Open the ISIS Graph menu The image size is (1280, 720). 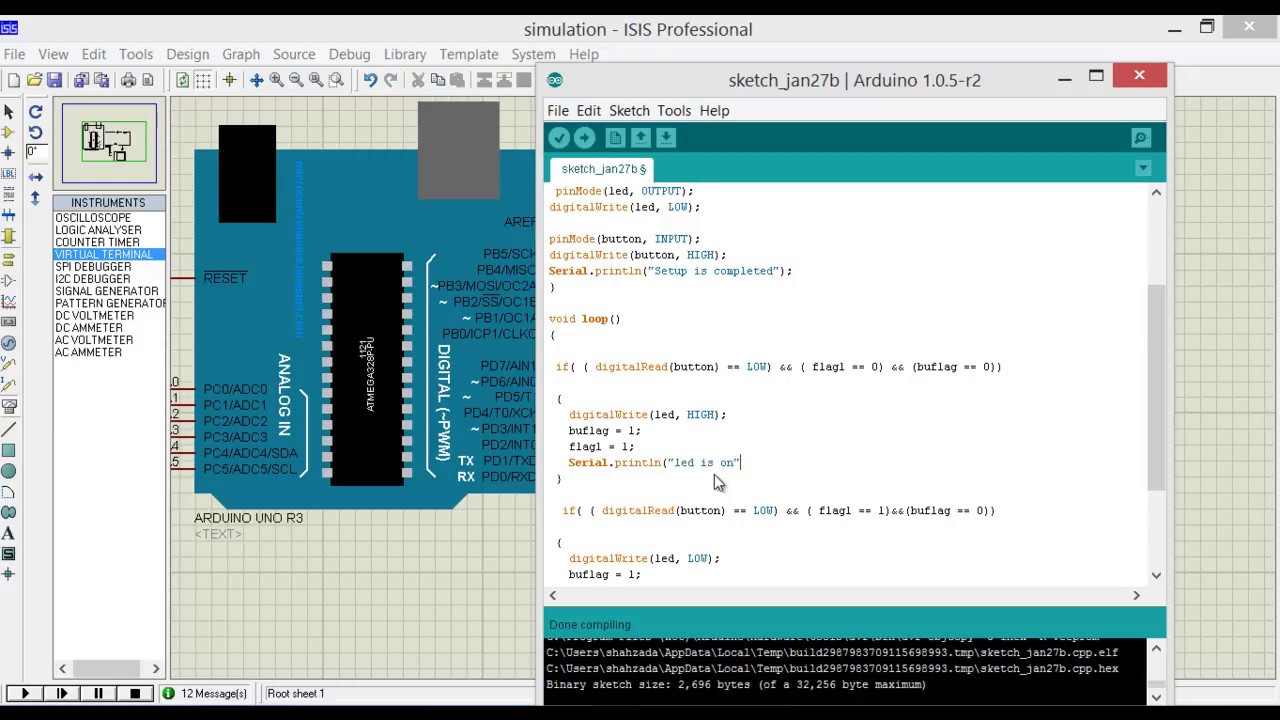coord(241,54)
